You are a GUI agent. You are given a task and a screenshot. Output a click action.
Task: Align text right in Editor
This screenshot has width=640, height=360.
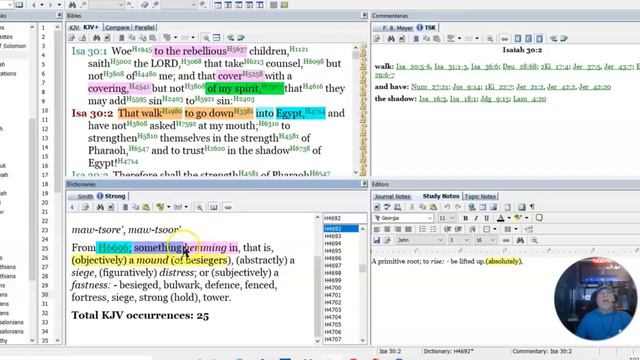pos(398,229)
